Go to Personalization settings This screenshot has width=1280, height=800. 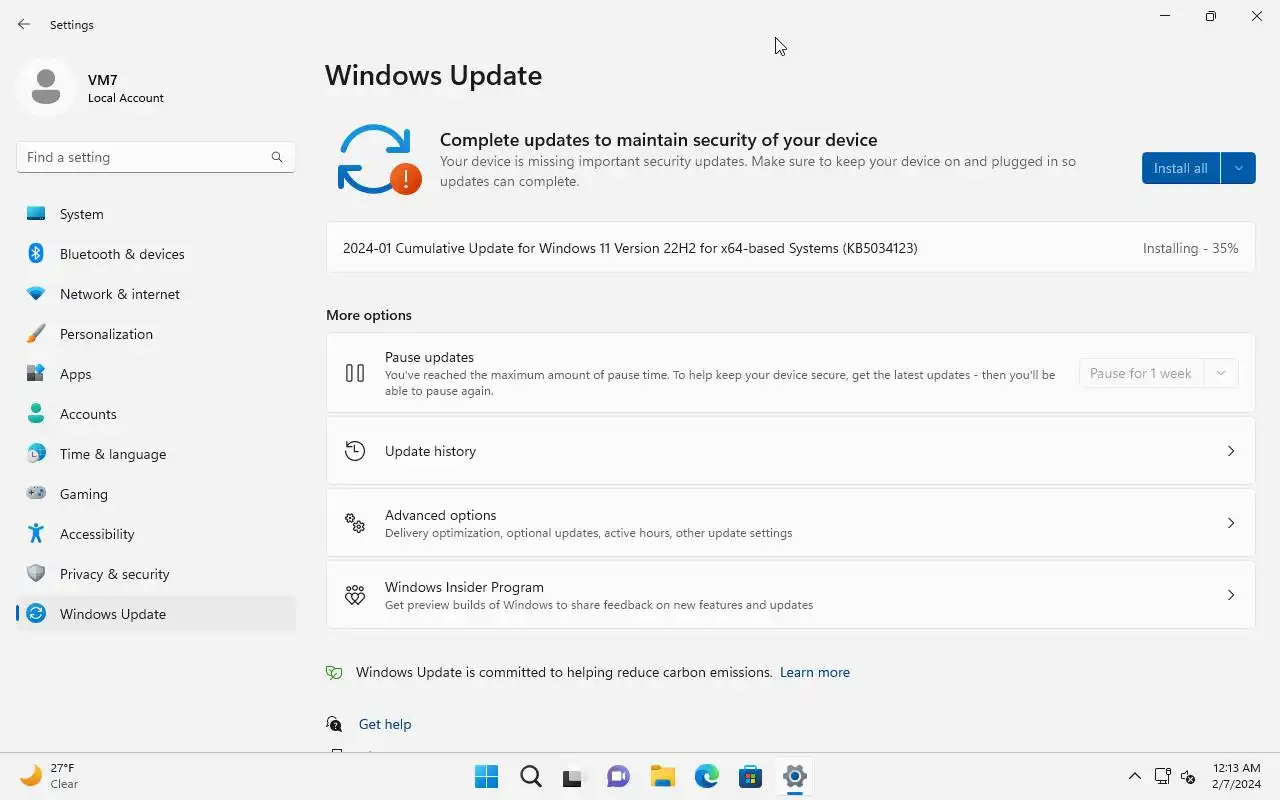(156, 334)
